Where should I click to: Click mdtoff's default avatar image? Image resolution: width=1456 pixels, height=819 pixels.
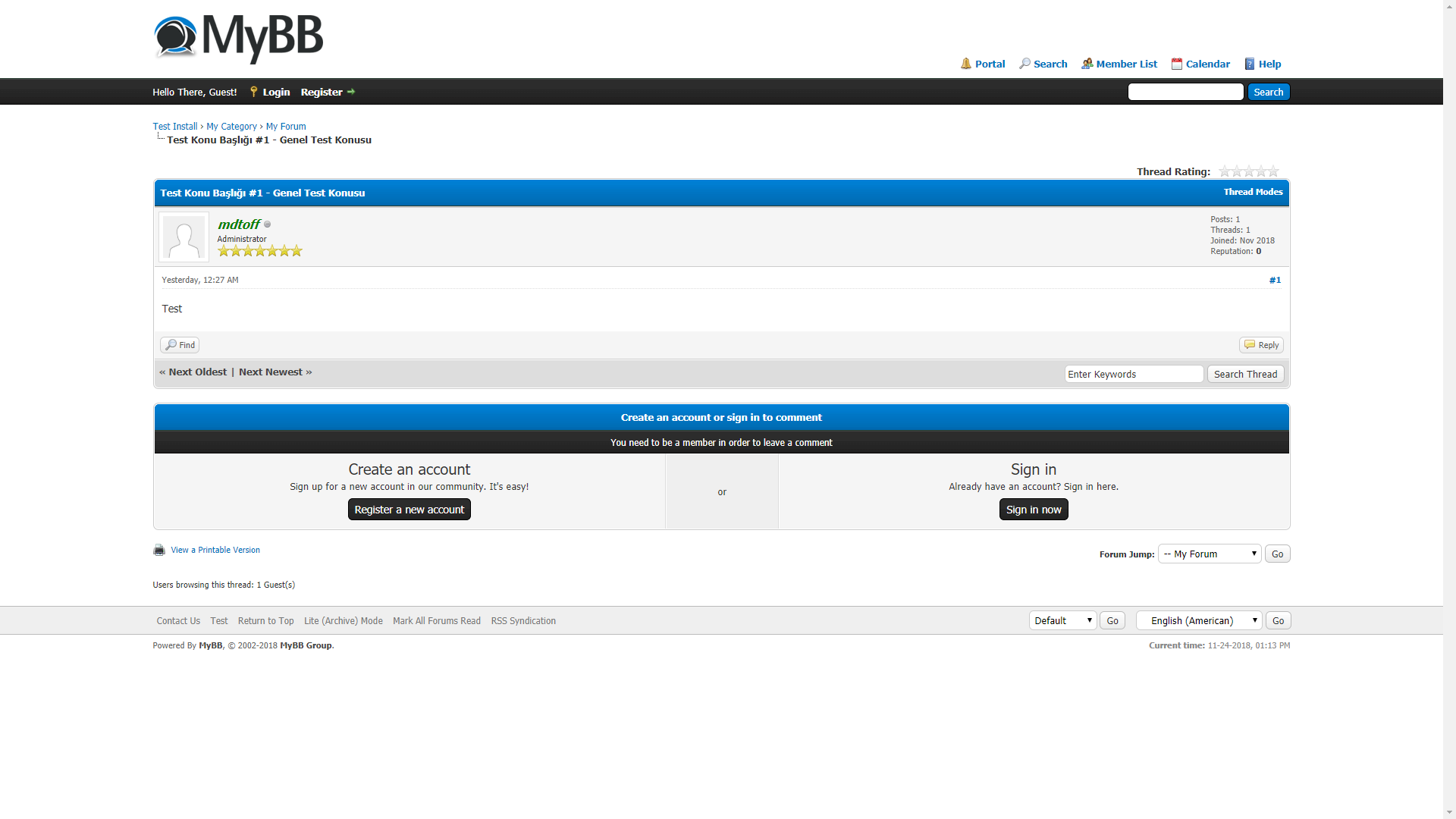pyautogui.click(x=184, y=237)
